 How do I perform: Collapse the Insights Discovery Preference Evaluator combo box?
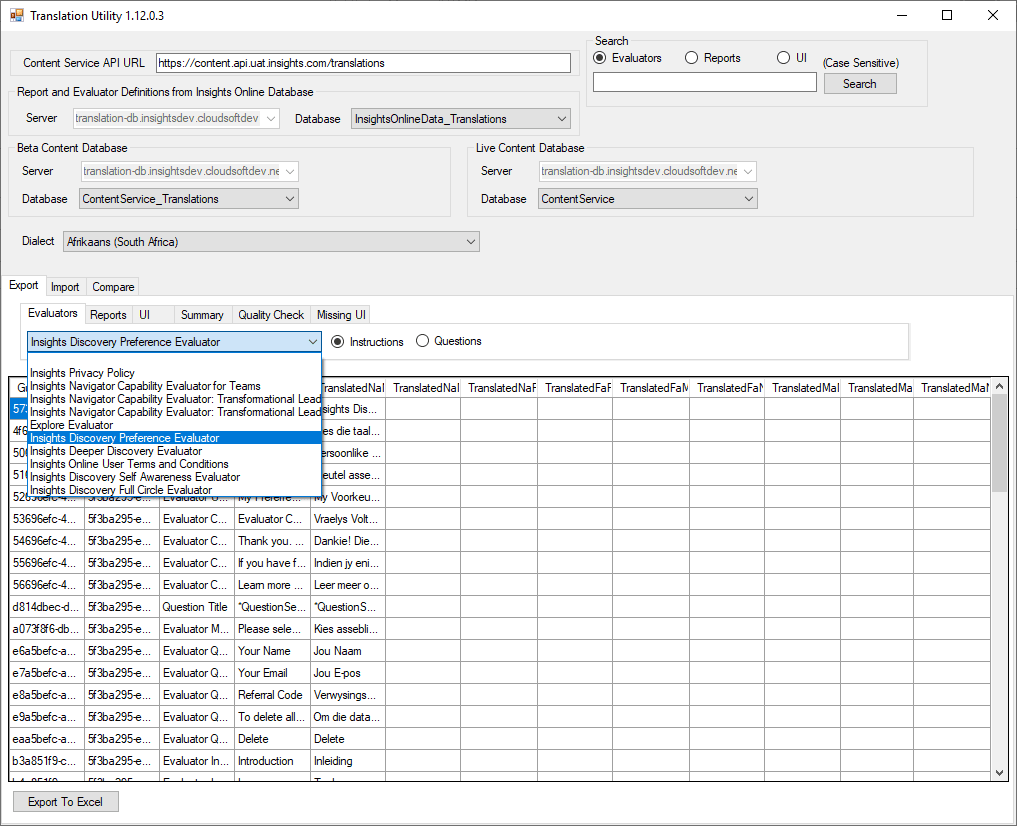click(x=313, y=342)
